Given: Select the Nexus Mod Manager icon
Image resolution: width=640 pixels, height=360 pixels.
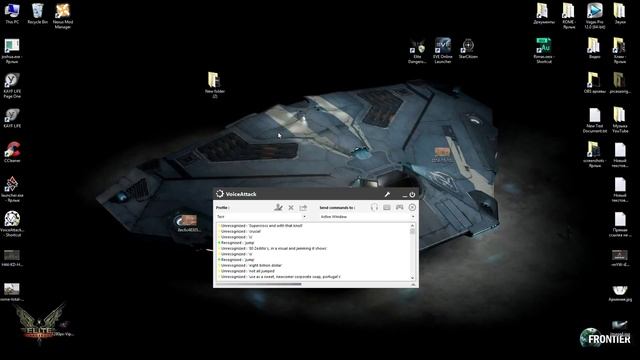Looking at the screenshot, I should pos(63,16).
